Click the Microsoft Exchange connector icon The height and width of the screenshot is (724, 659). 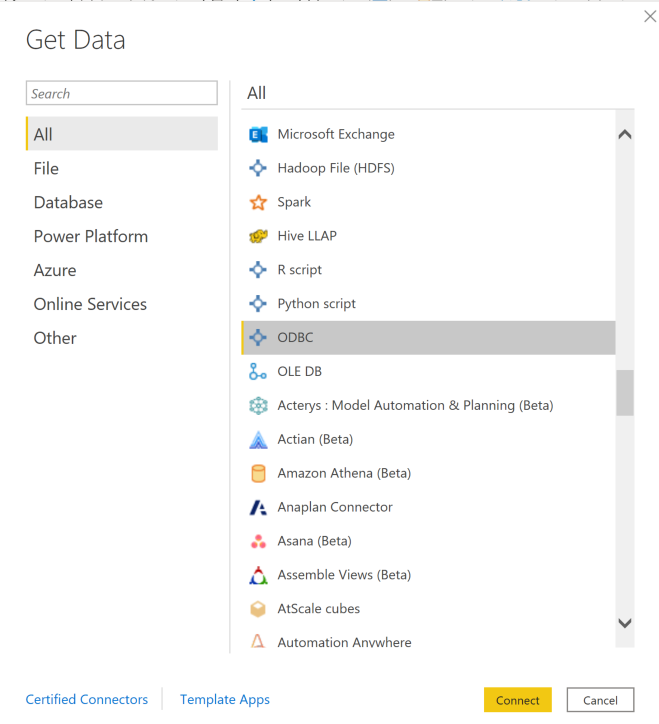point(258,134)
